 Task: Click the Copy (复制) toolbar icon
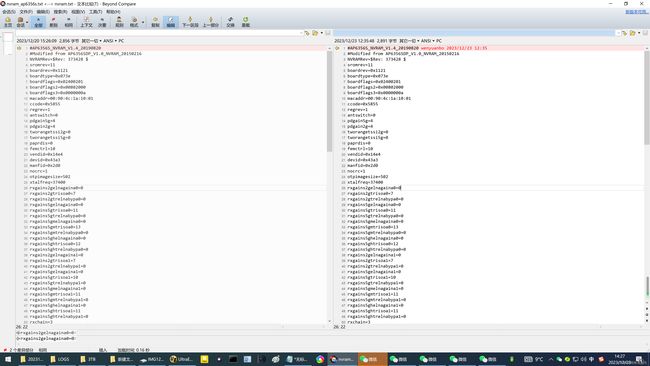[x=155, y=22]
